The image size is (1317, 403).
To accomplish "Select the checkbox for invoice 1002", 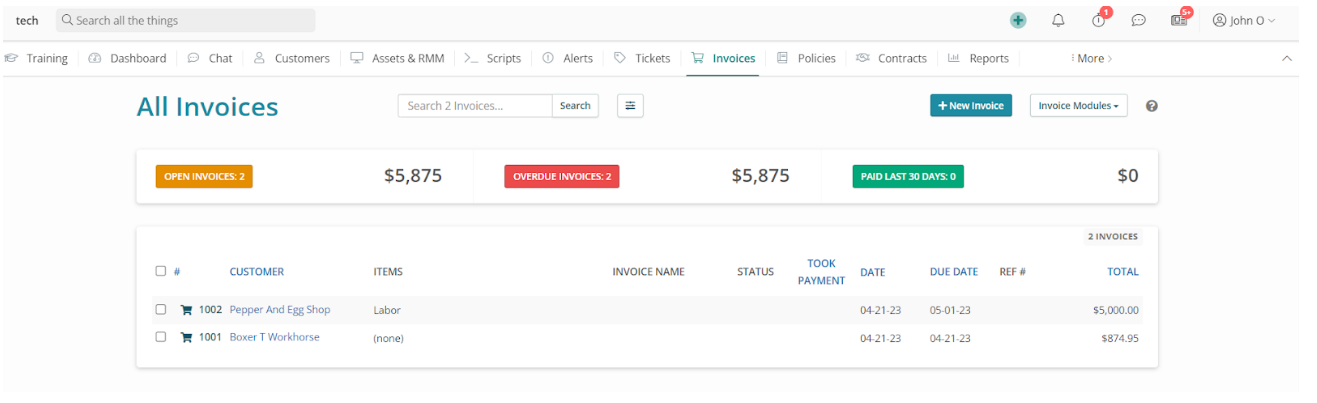I will pyautogui.click(x=161, y=310).
